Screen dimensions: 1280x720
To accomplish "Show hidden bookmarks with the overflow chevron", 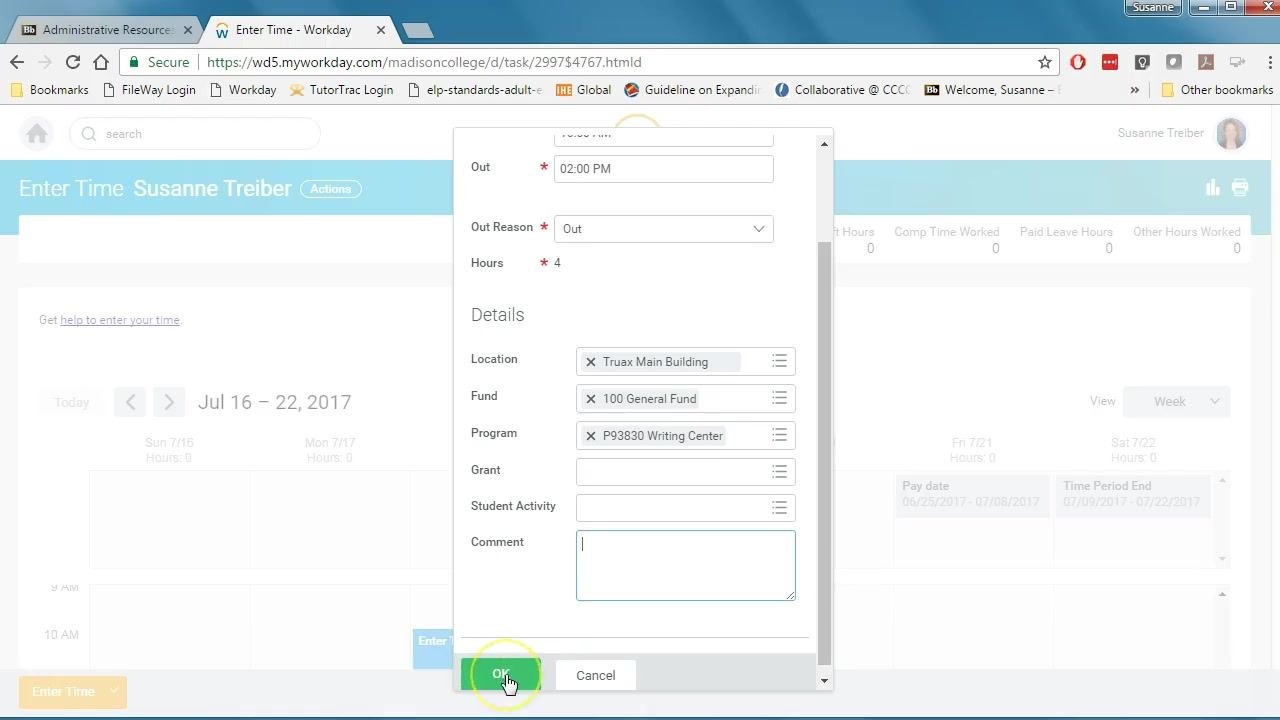I will (1134, 90).
